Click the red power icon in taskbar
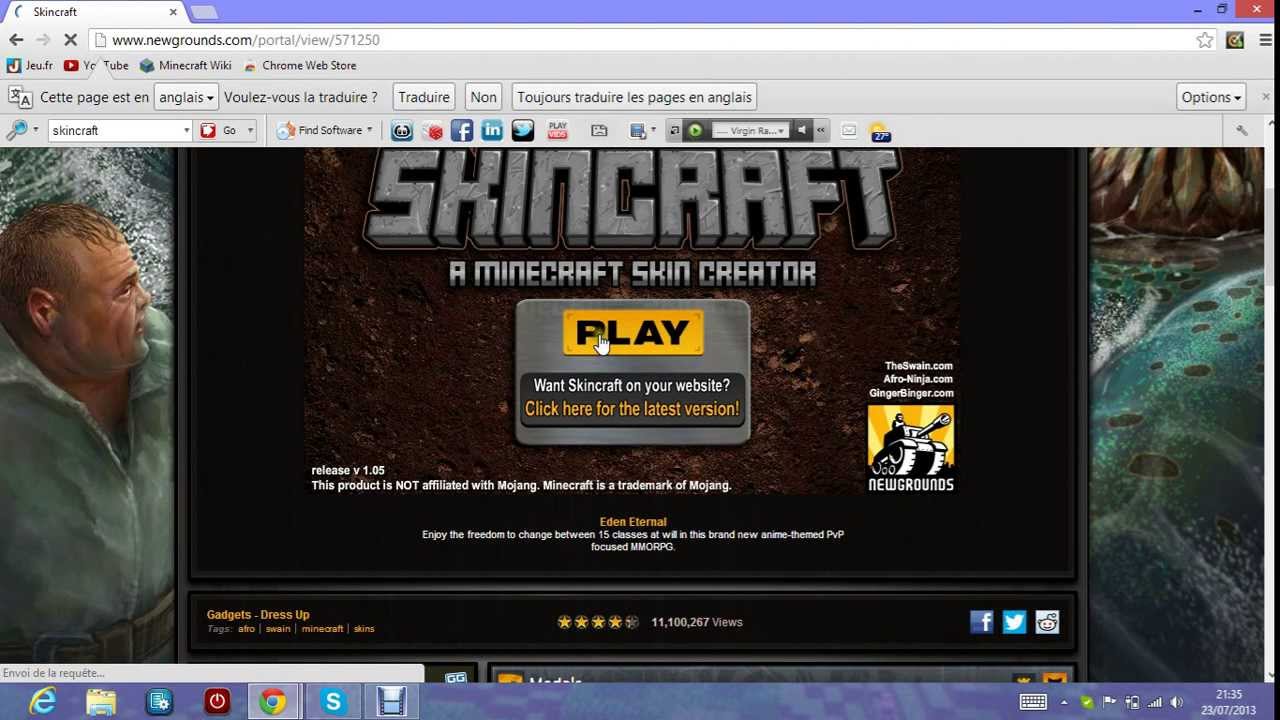The image size is (1280, 720). click(217, 702)
